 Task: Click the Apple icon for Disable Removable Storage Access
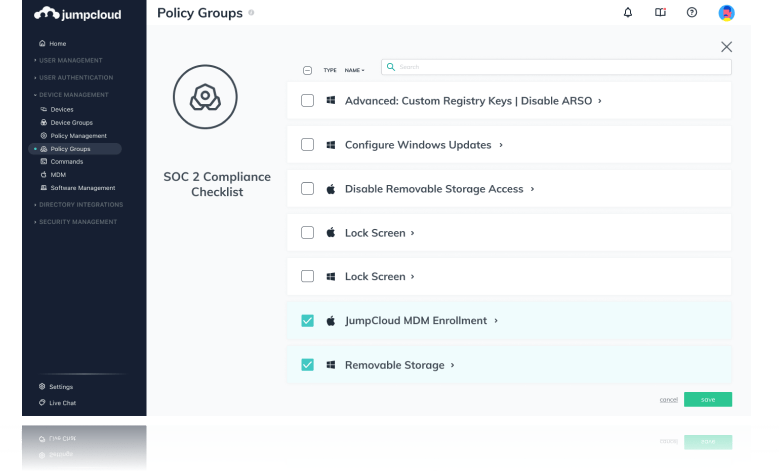tap(330, 189)
